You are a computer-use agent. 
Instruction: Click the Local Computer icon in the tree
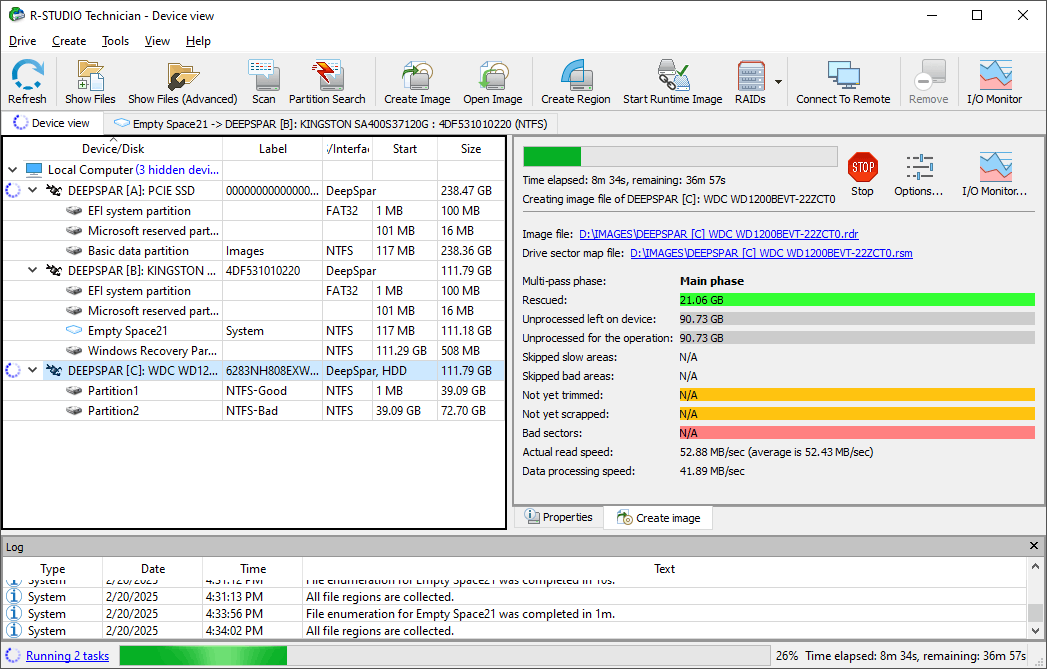34,170
